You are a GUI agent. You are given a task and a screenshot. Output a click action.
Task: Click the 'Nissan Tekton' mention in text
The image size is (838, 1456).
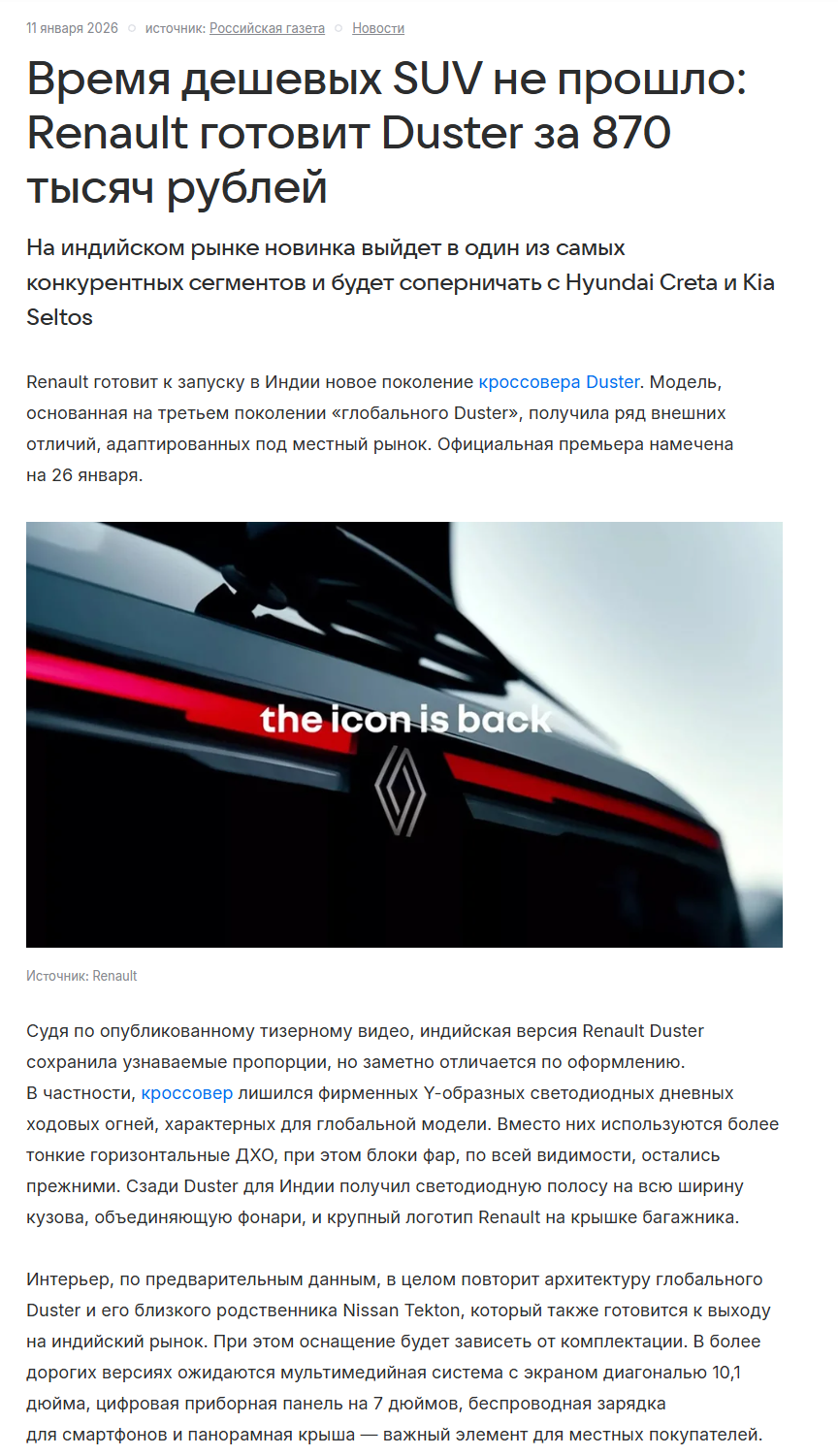tap(402, 1310)
